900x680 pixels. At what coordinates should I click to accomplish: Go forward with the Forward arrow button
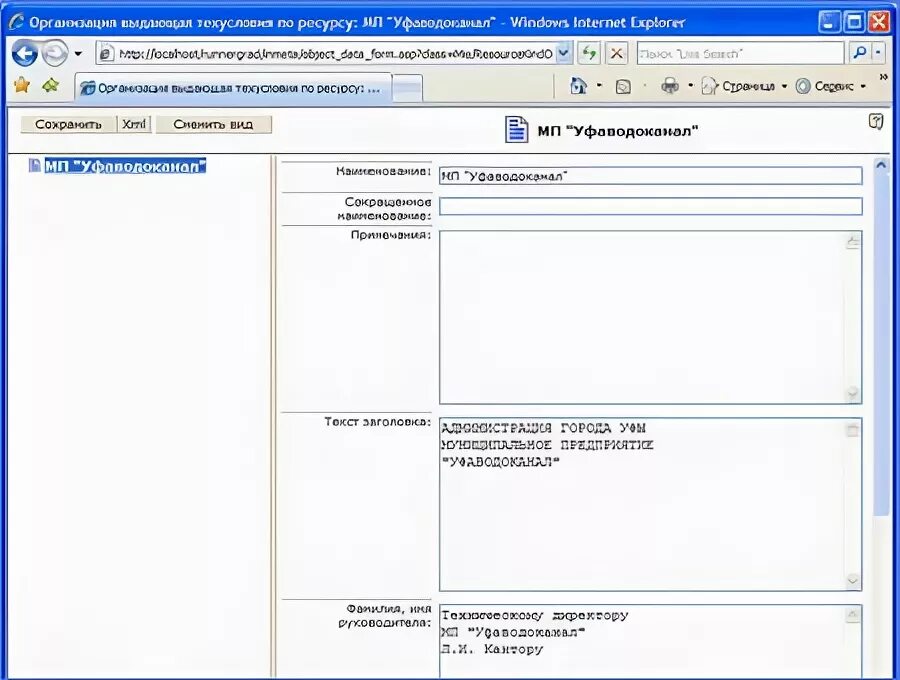[55, 54]
